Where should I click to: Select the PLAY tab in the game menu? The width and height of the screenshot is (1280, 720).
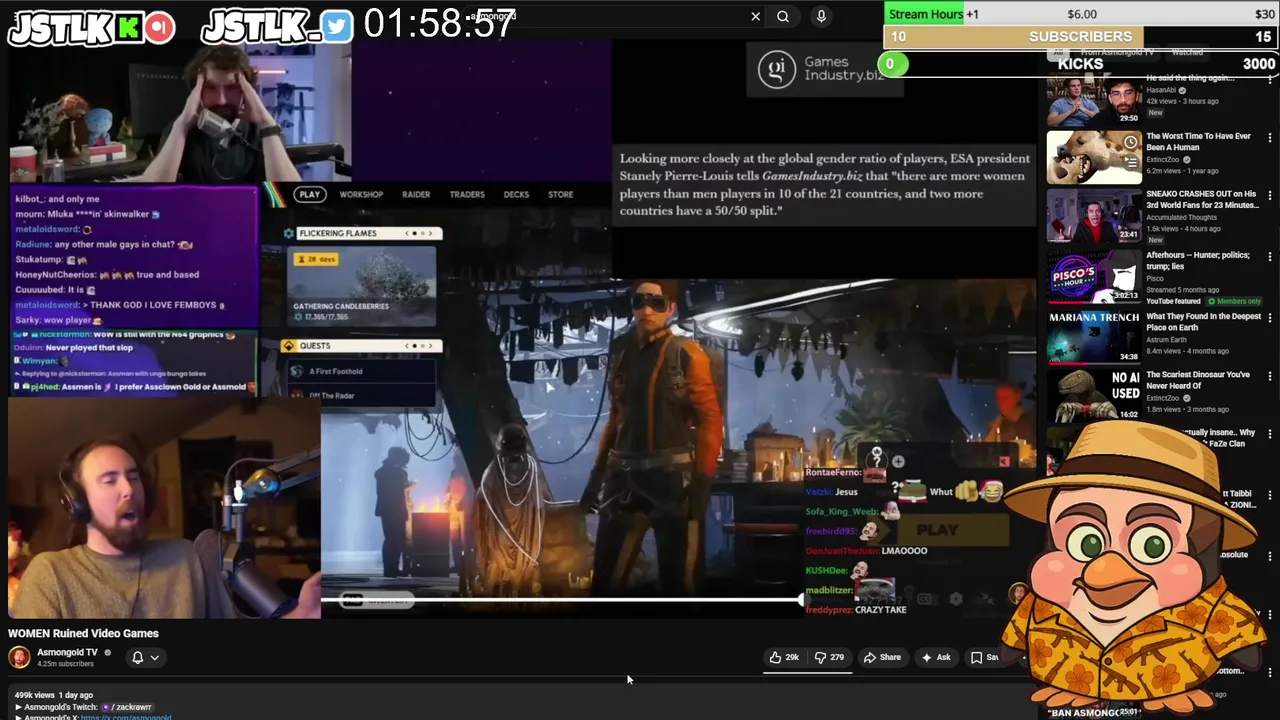309,194
